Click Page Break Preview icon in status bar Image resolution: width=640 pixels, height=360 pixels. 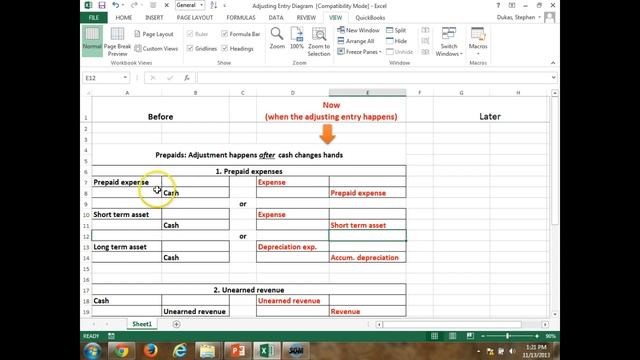coord(470,336)
